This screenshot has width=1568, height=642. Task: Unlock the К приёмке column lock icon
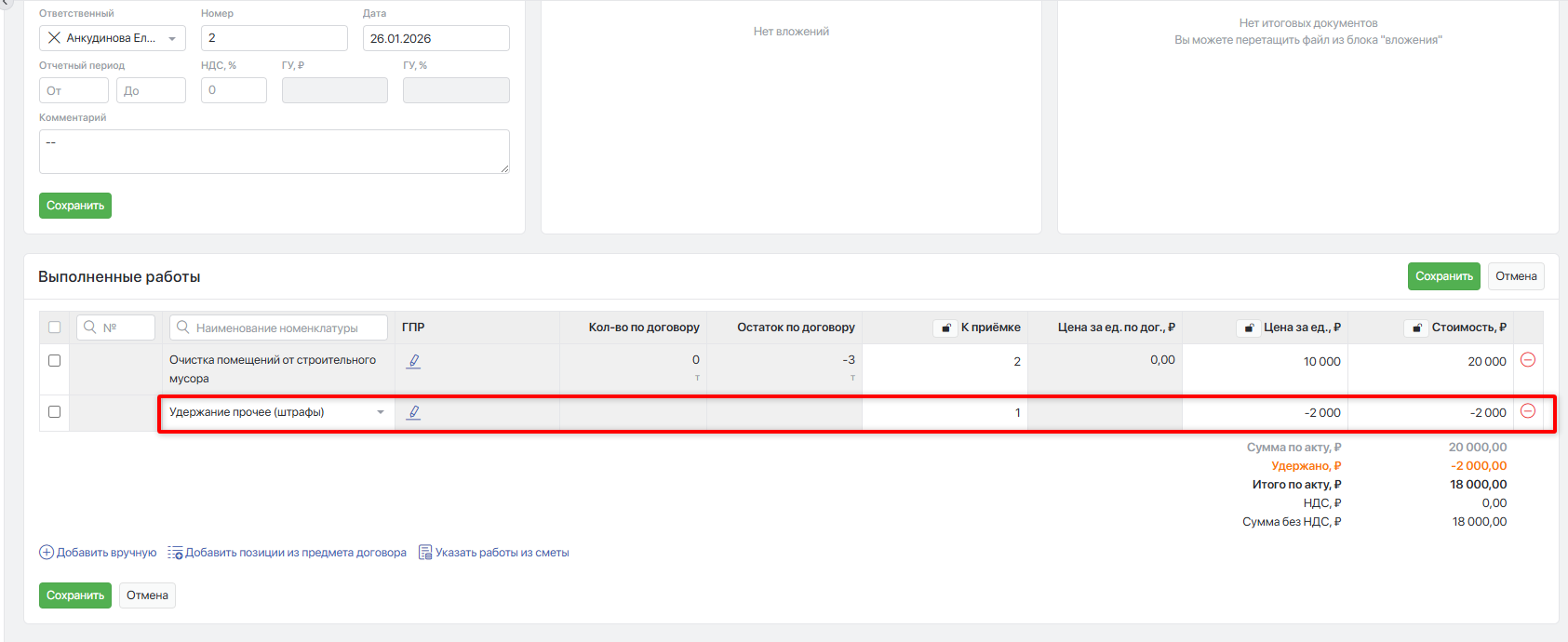click(x=945, y=328)
